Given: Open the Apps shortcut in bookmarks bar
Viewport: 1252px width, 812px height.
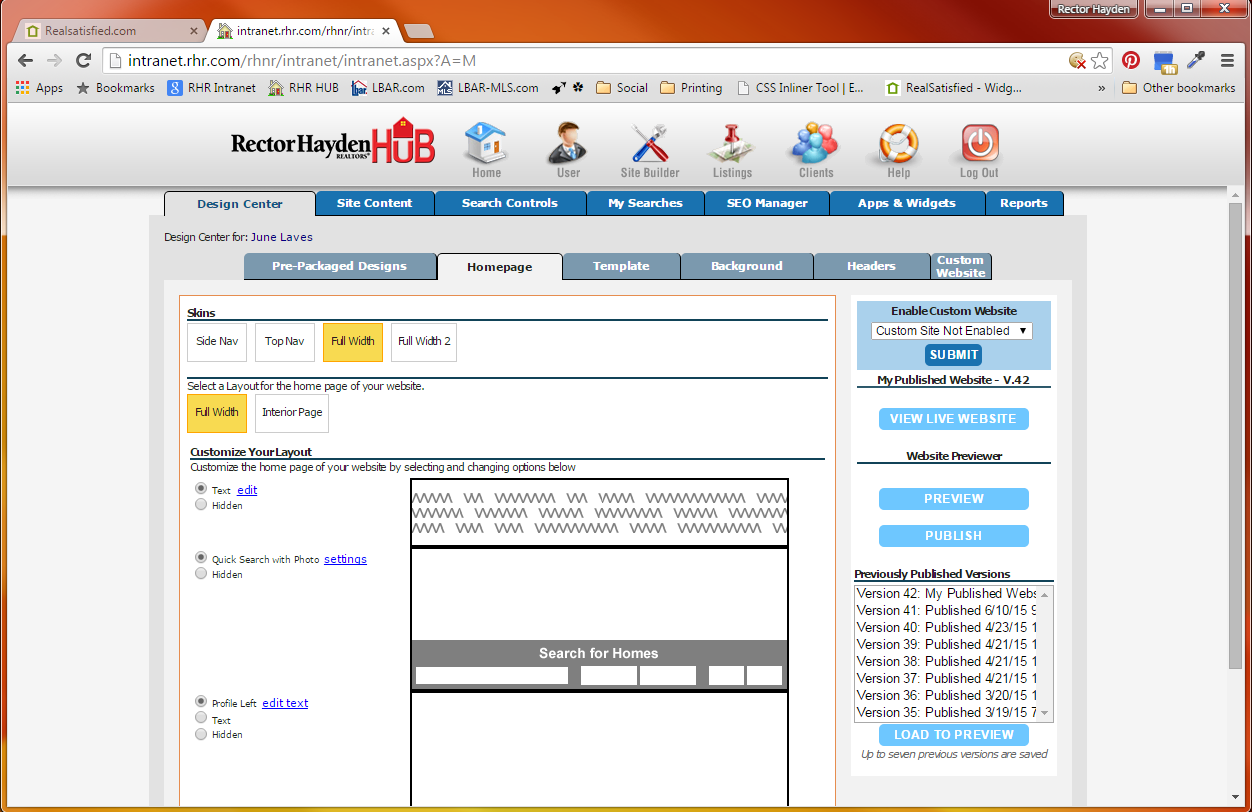Looking at the screenshot, I should point(39,88).
